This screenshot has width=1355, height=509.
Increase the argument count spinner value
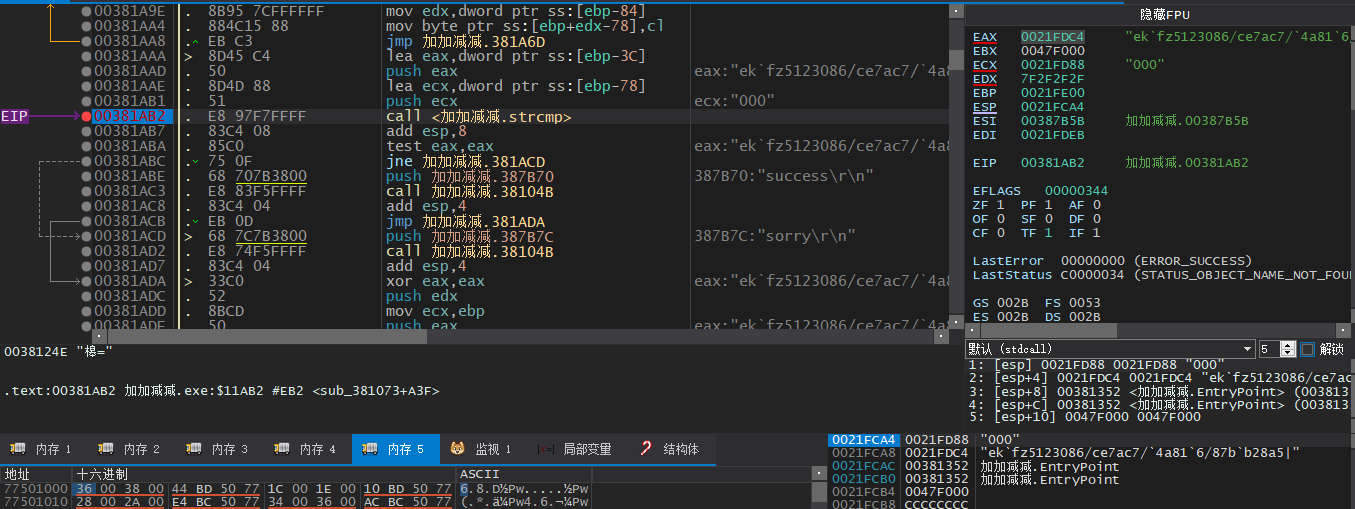pos(1289,345)
